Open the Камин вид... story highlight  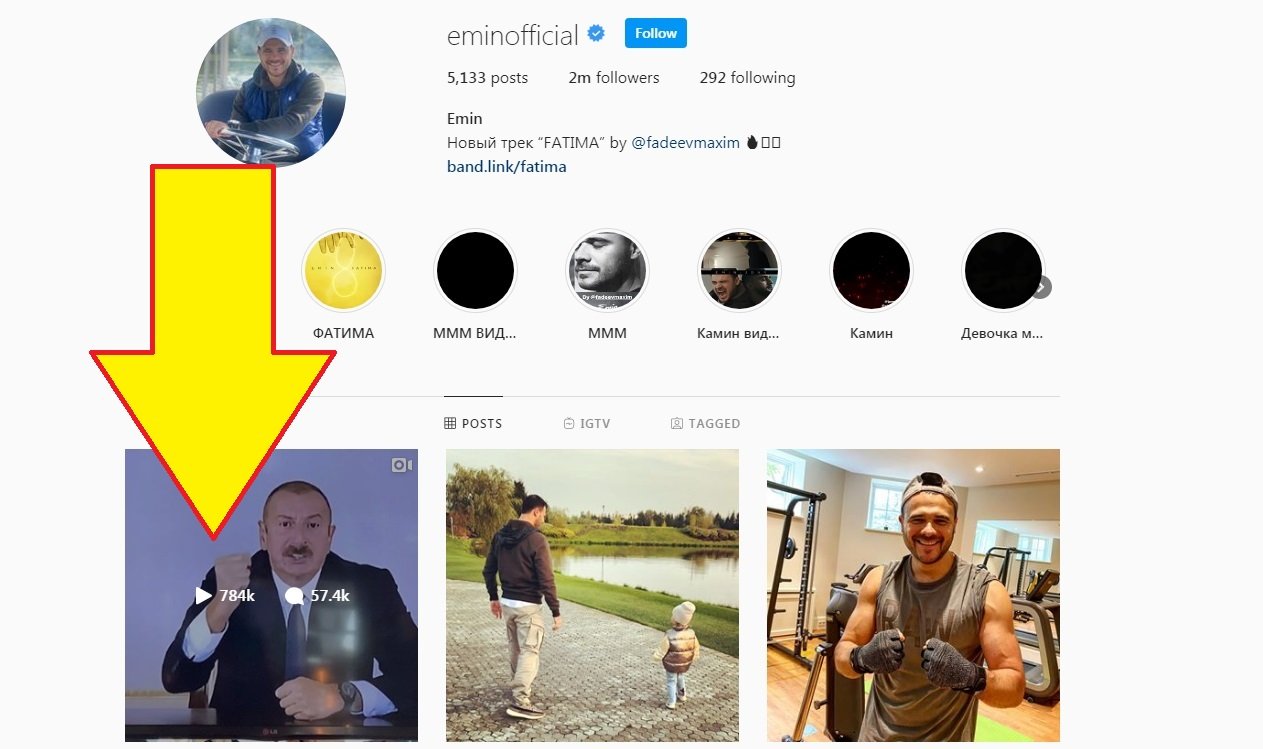[x=739, y=271]
